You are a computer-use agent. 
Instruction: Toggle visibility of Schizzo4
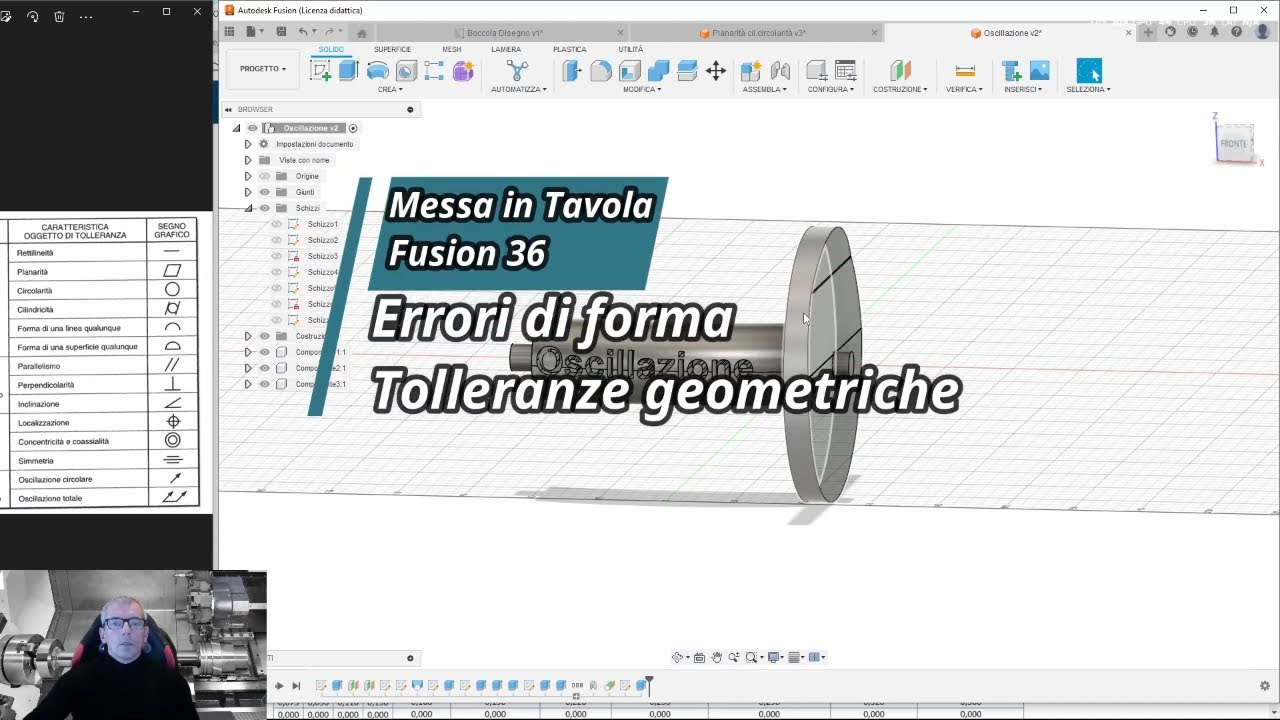[x=277, y=272]
